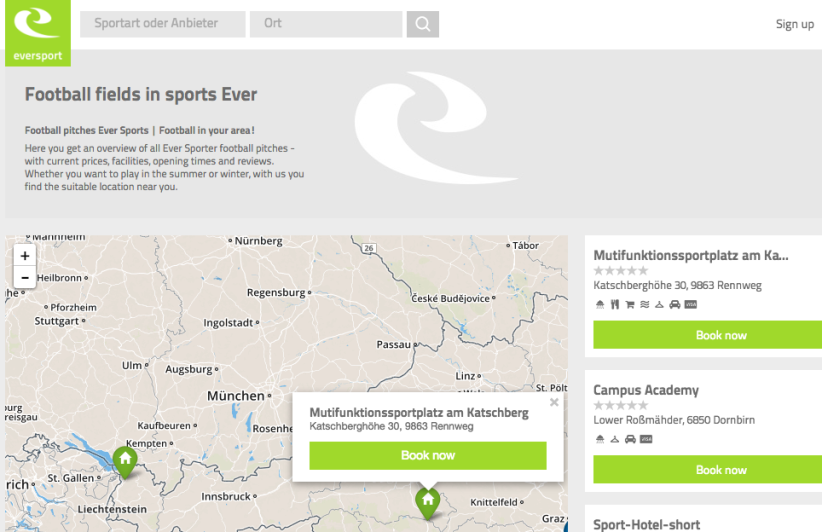Click the Knittelfeld label on the map
This screenshot has width=822, height=532.
tap(494, 502)
